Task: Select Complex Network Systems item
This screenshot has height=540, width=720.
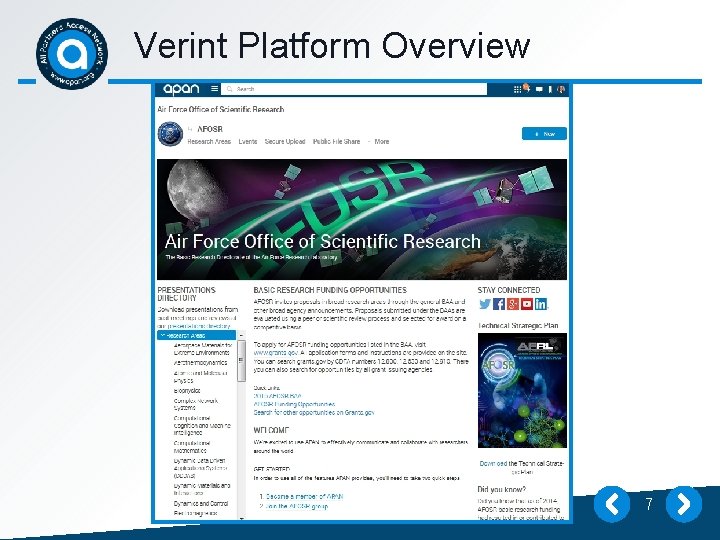Action: 196,404
